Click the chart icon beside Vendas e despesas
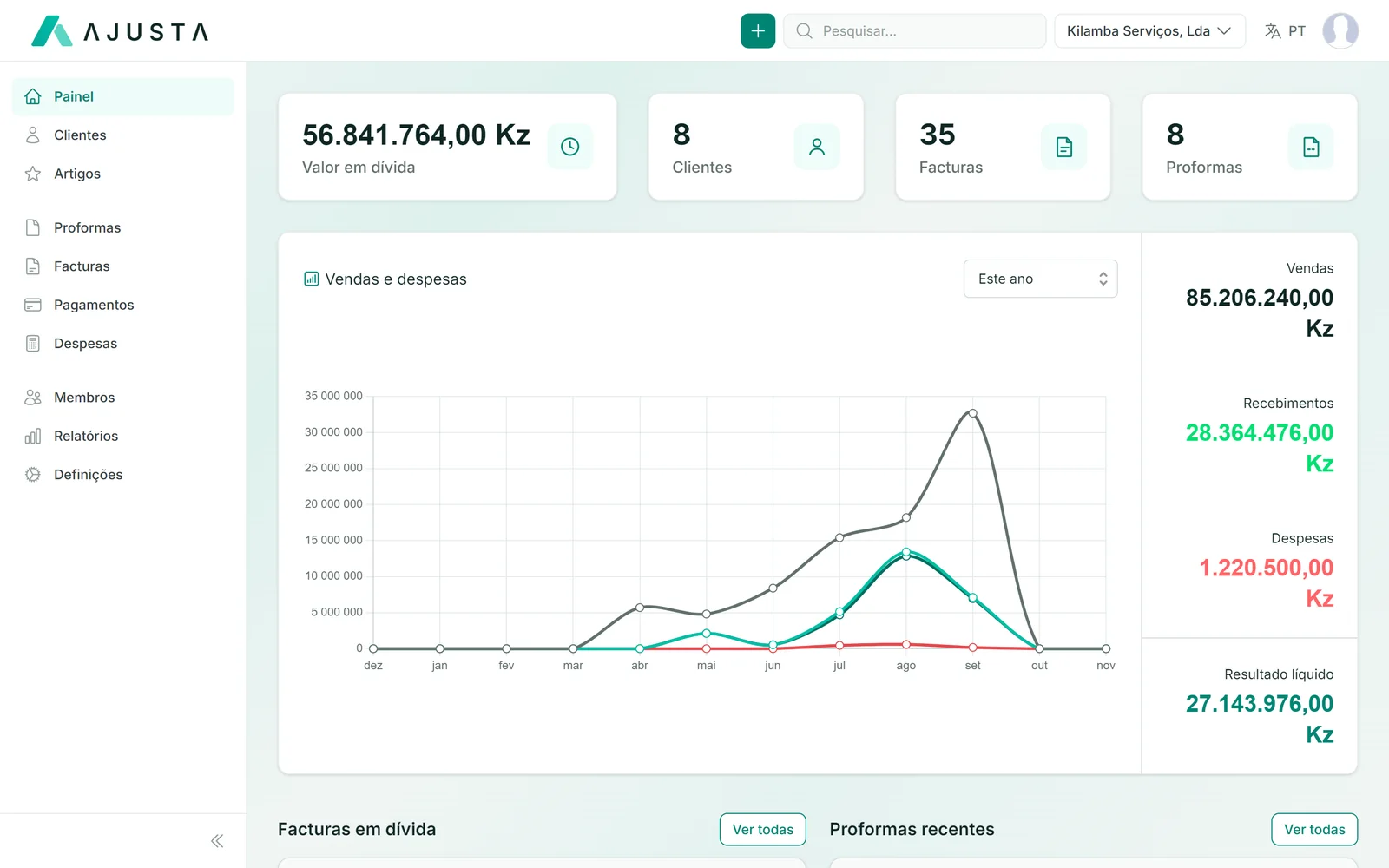1389x868 pixels. pos(311,279)
